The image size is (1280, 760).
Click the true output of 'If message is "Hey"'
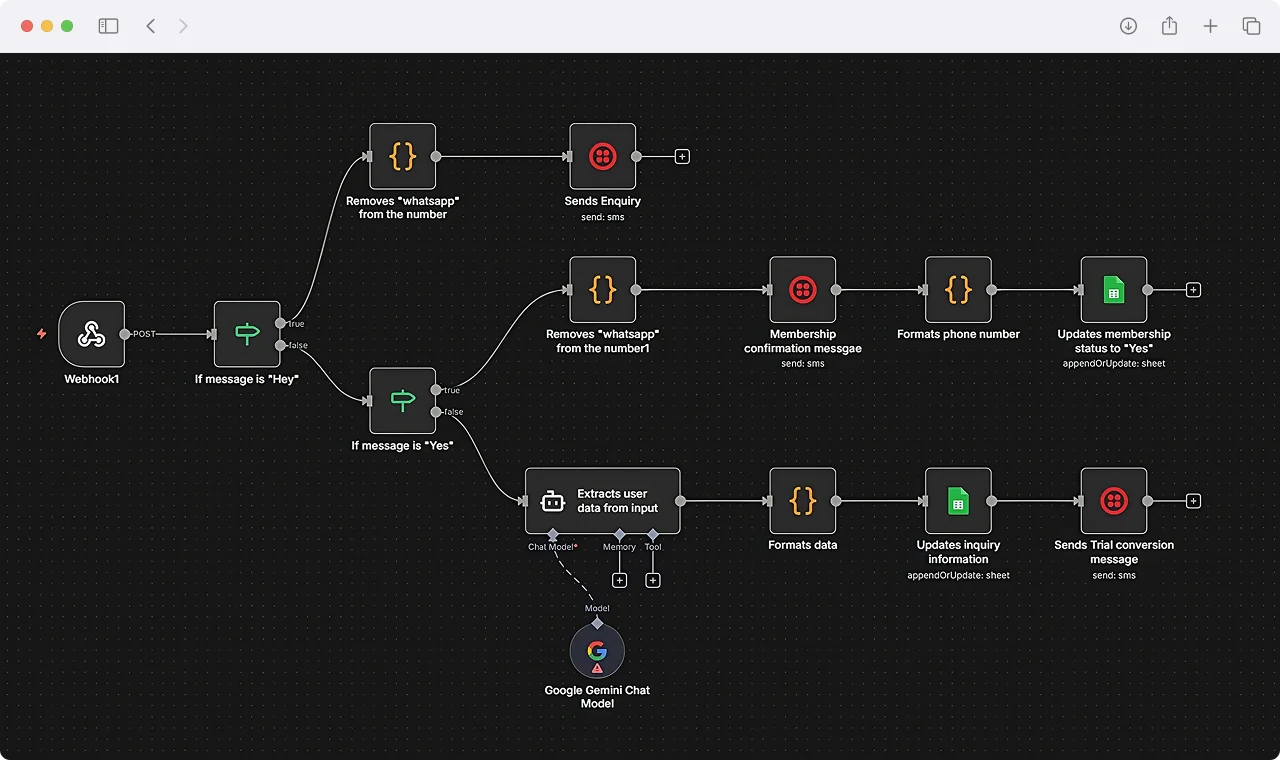coord(280,323)
